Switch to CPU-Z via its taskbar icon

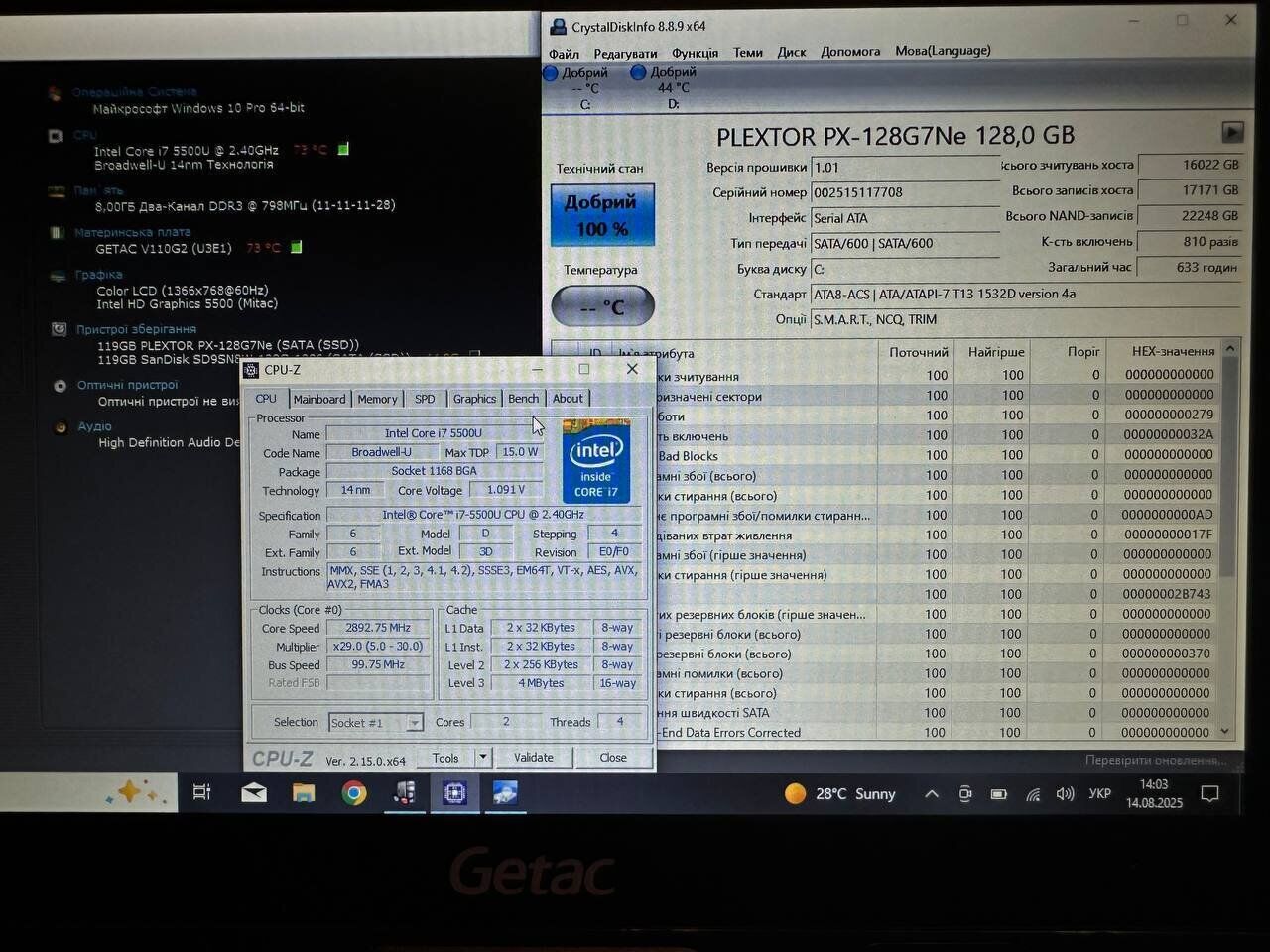pyautogui.click(x=454, y=792)
